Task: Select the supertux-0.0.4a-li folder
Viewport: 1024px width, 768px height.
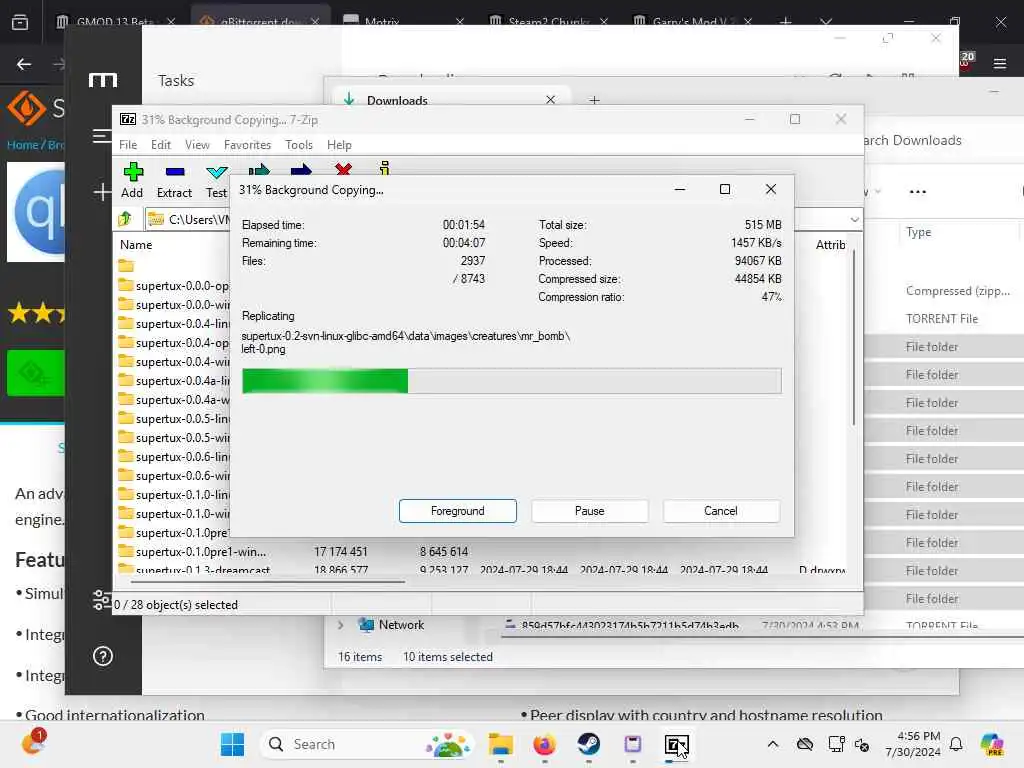Action: point(174,381)
